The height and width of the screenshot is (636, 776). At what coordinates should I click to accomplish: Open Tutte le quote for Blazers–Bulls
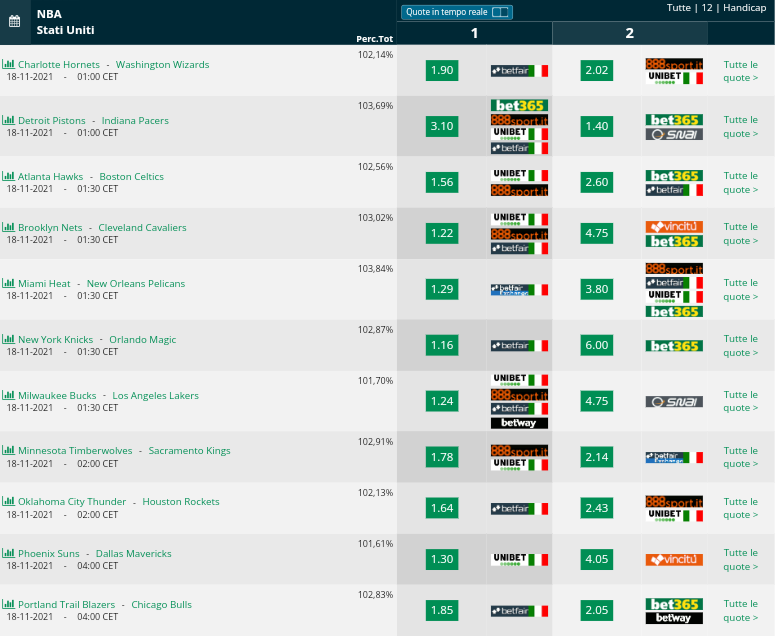click(740, 610)
